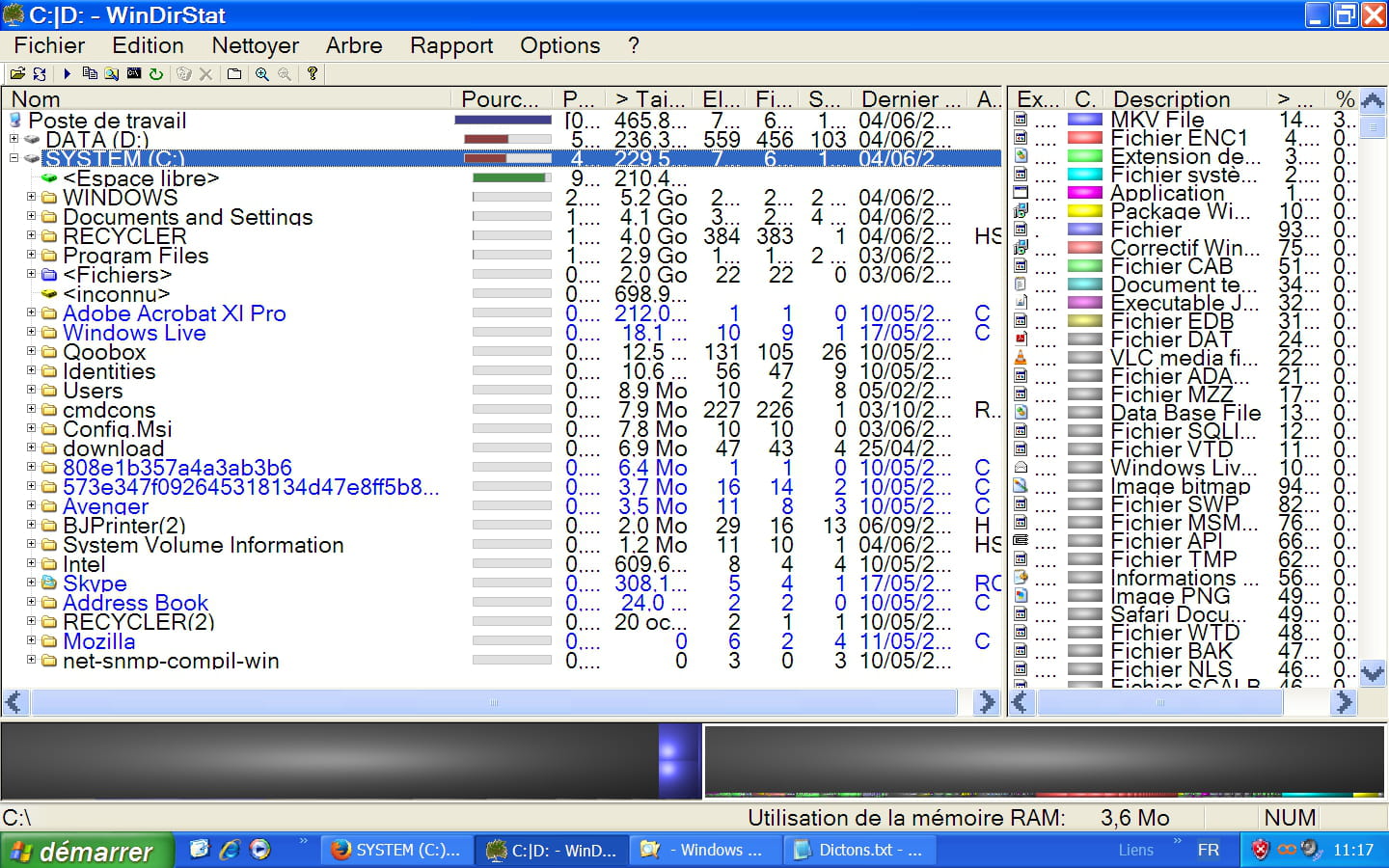1389x868 pixels.
Task: Click the Media Player quick launch icon
Action: click(x=259, y=850)
